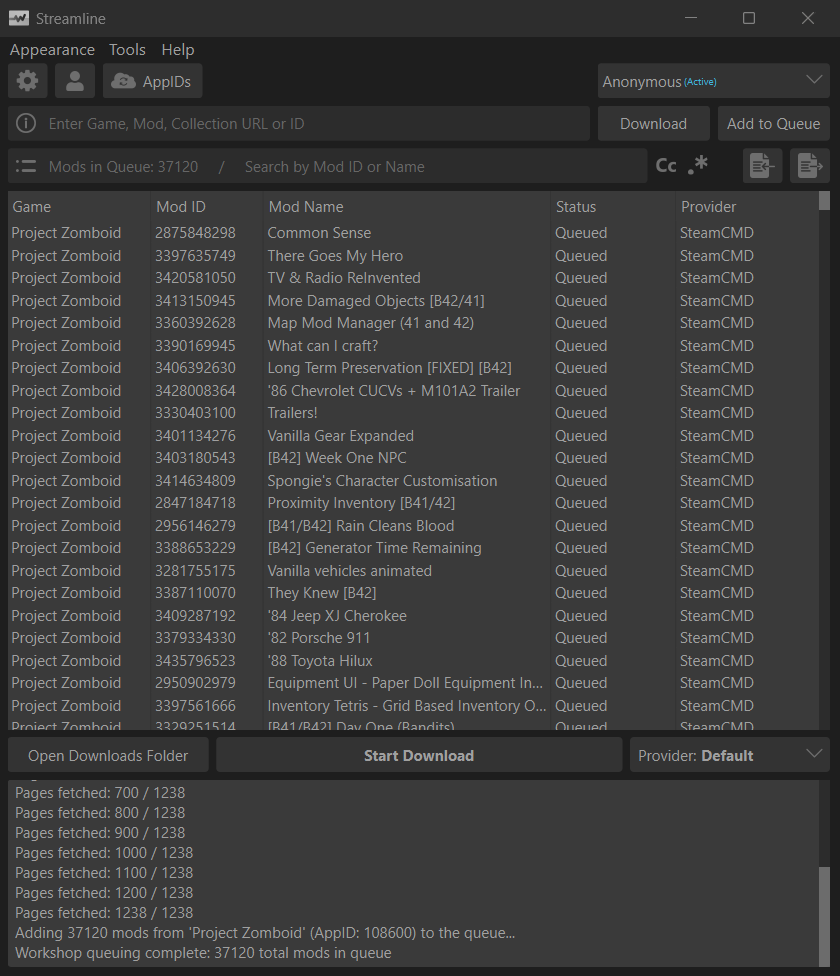Click the Download button
Viewport: 840px width, 976px height.
coord(653,123)
